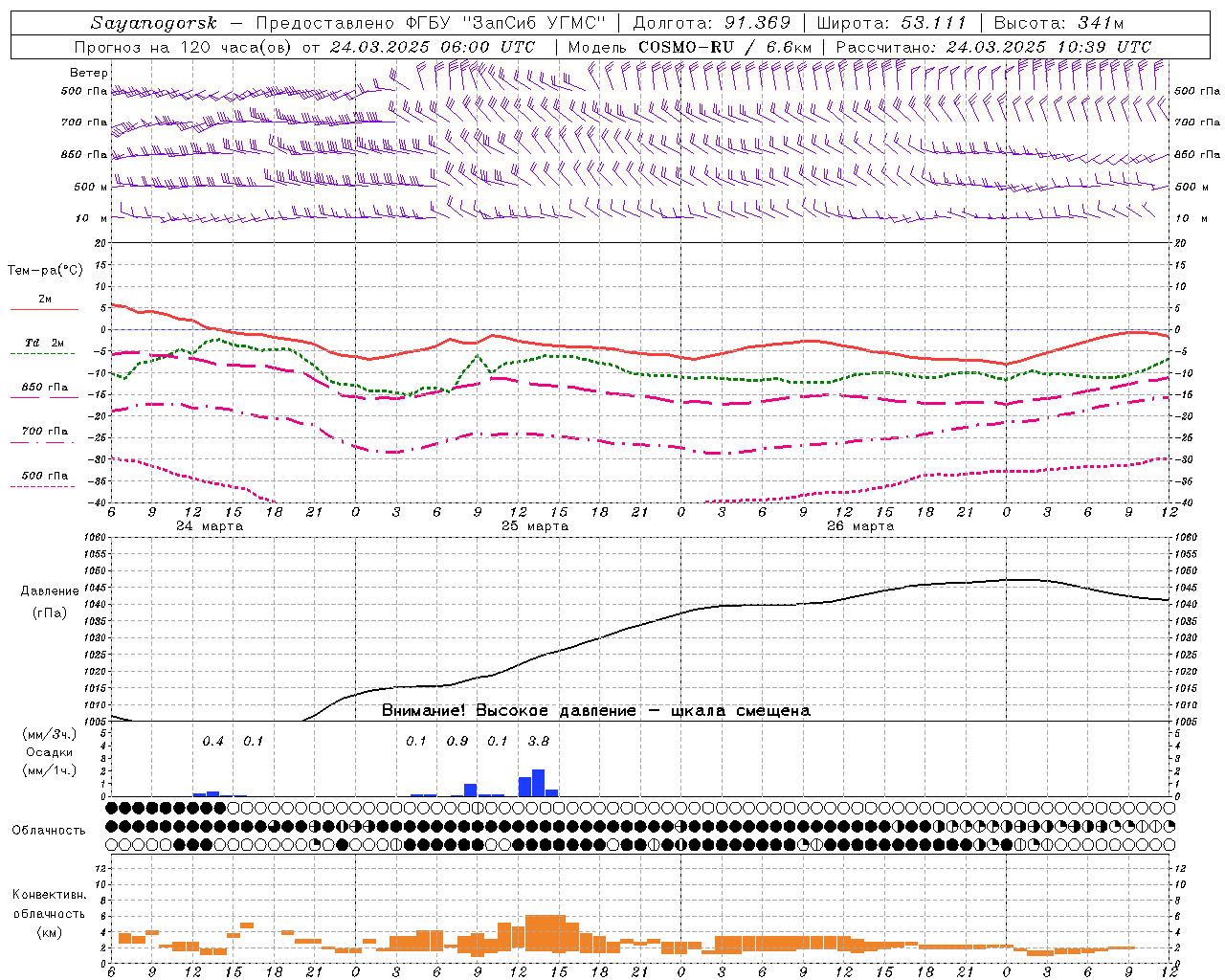This screenshot has height=980, width=1225.
Task: Click the "25 марта" date label
Action: (x=535, y=526)
